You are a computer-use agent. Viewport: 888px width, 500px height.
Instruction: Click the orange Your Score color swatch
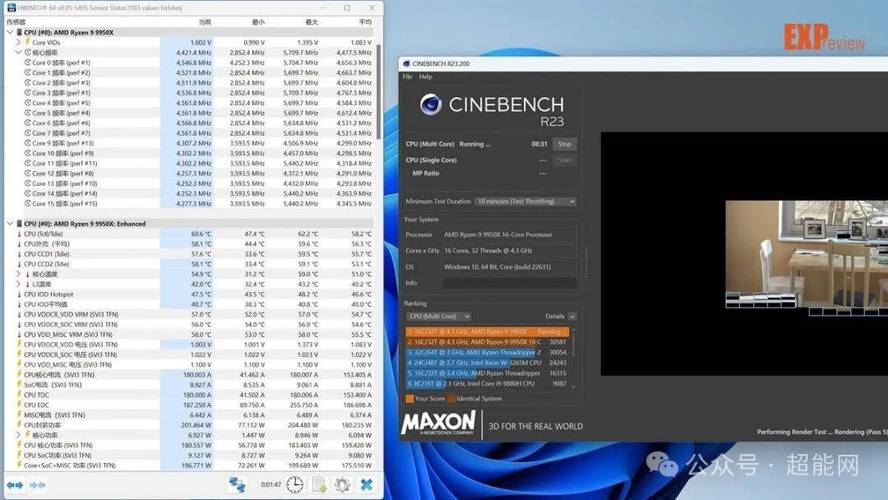click(x=409, y=399)
